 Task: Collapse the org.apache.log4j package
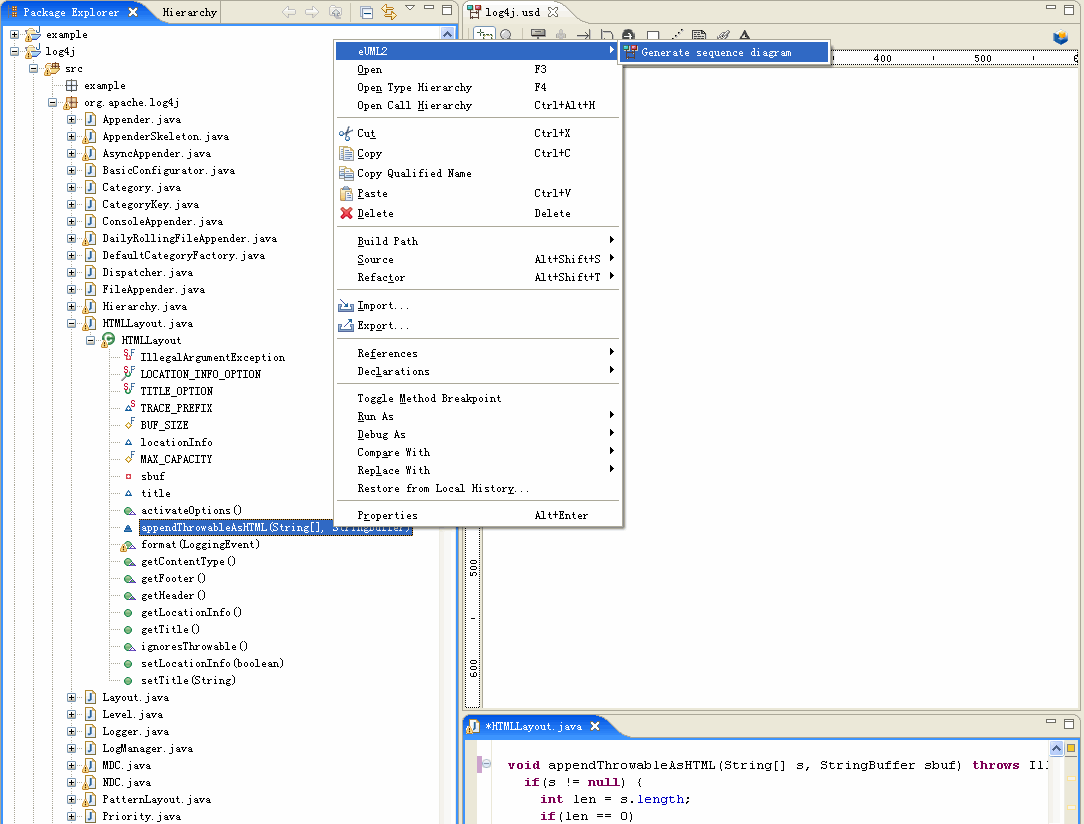(x=53, y=103)
